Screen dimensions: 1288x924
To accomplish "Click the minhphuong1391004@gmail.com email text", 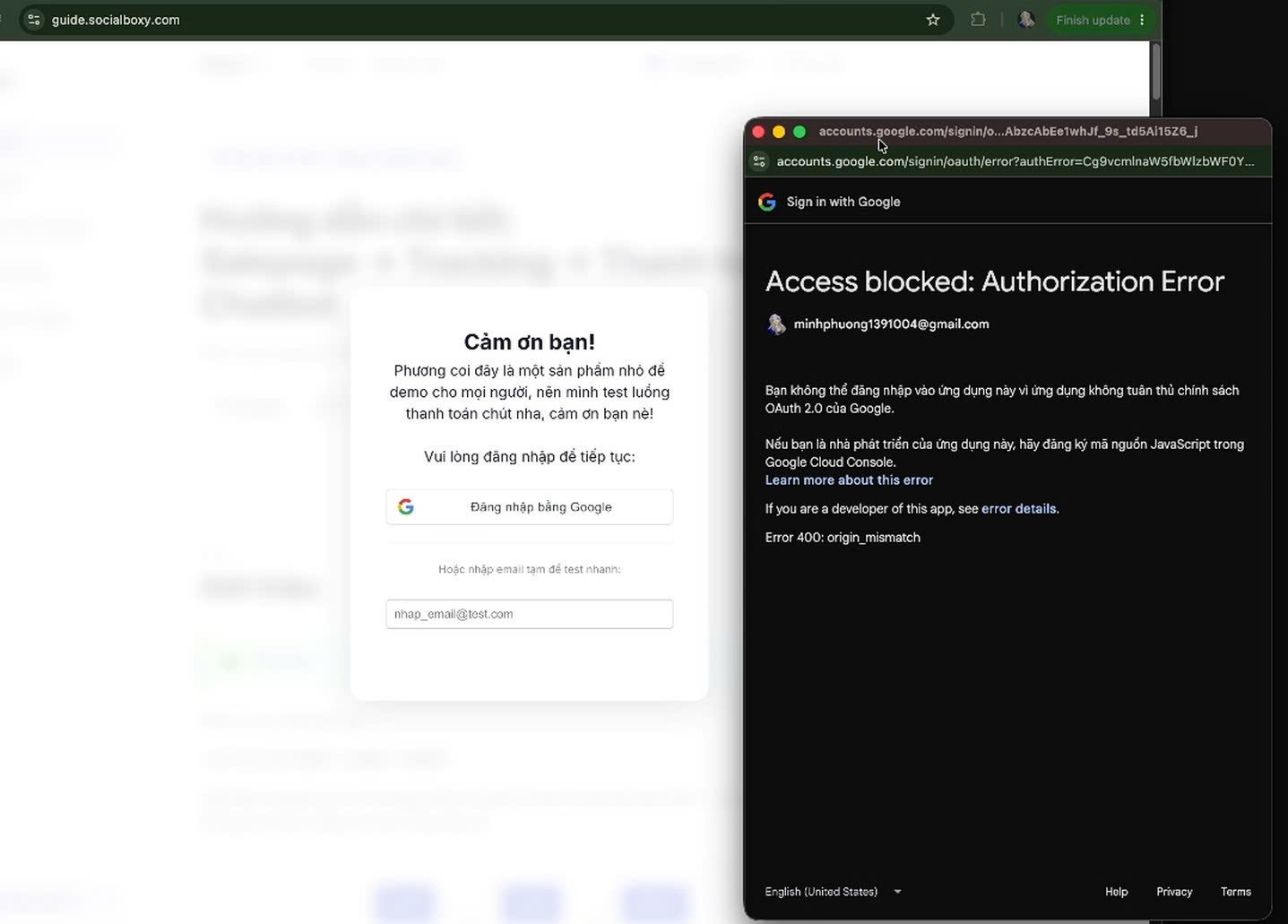I will (x=891, y=324).
